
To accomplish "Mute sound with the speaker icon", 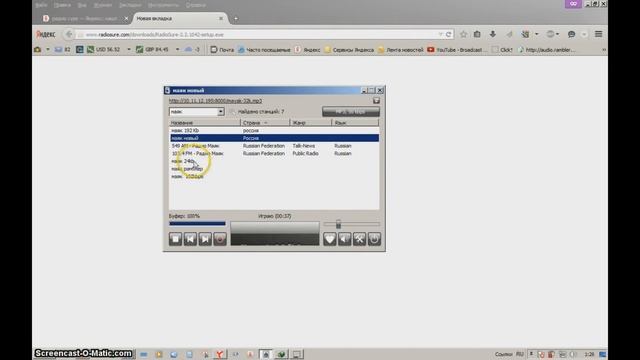I will pos(344,239).
